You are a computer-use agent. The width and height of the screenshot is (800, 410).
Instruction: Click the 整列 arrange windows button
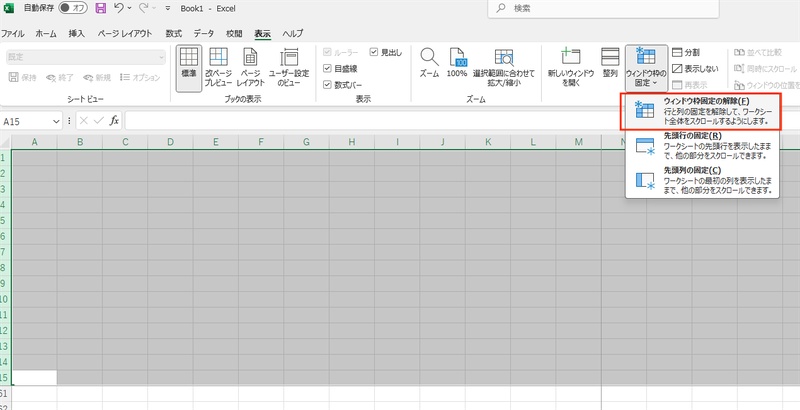coord(610,63)
